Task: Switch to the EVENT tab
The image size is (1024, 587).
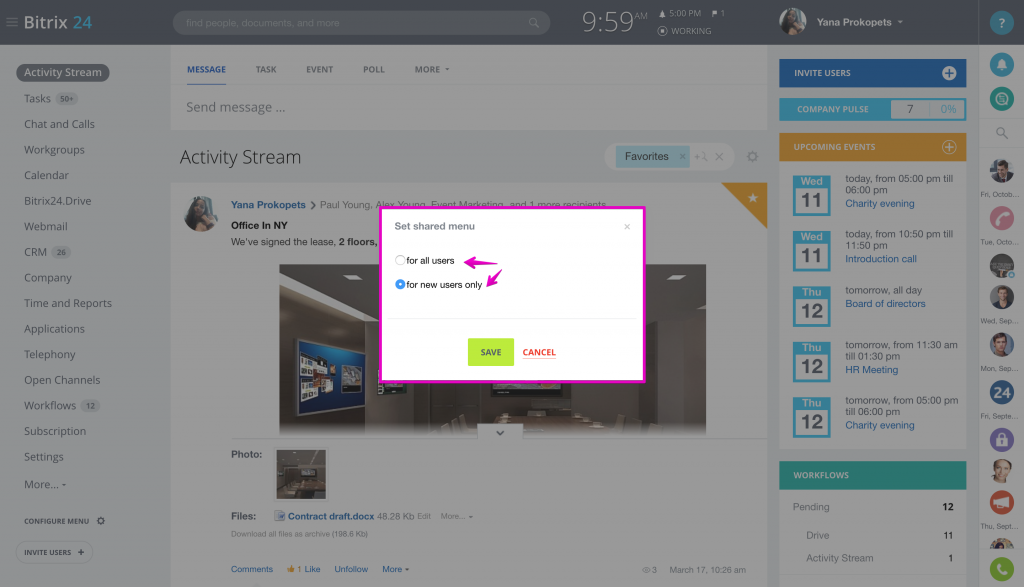Action: 319,69
